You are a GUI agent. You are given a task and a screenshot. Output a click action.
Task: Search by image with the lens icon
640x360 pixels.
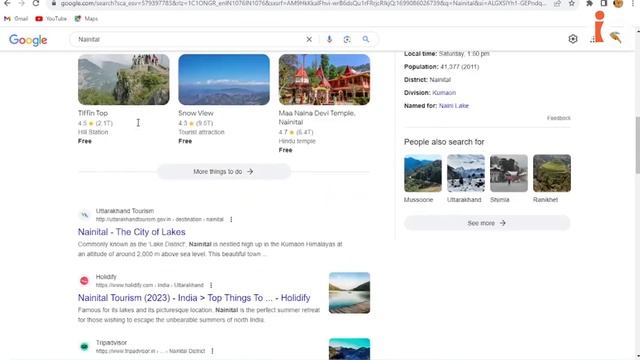pyautogui.click(x=347, y=39)
